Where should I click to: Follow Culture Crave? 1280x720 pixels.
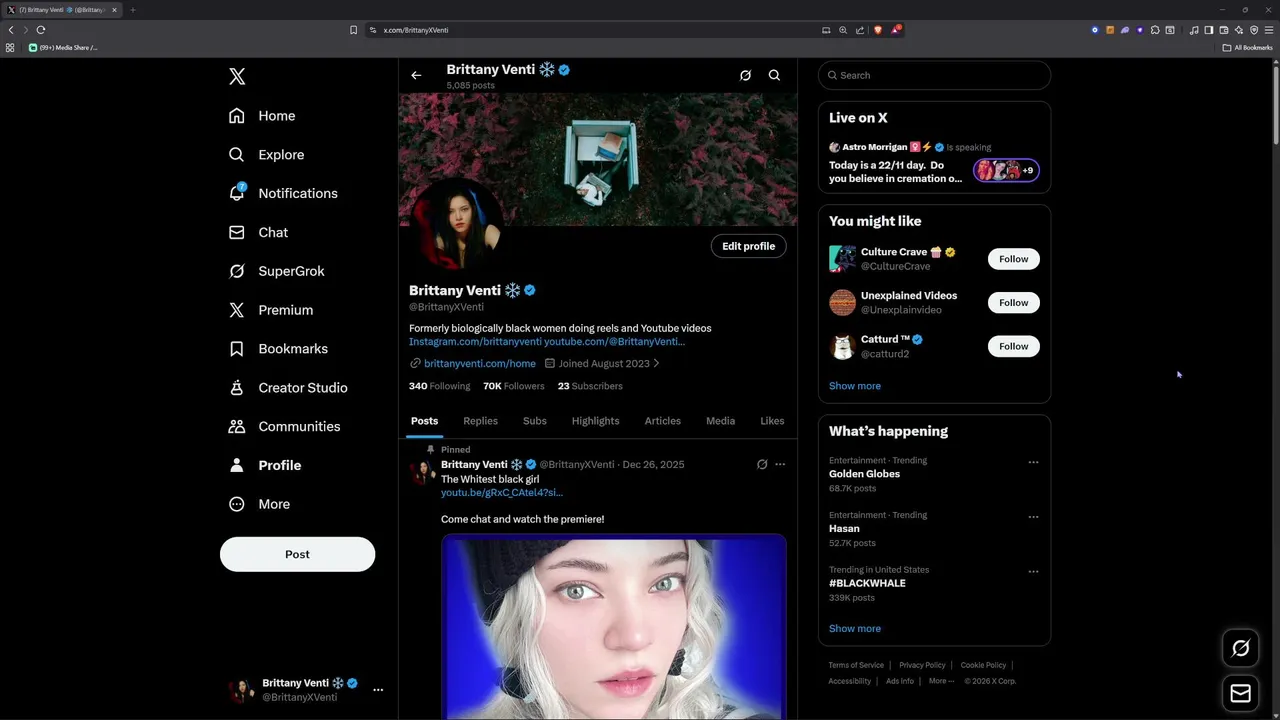pyautogui.click(x=1013, y=259)
